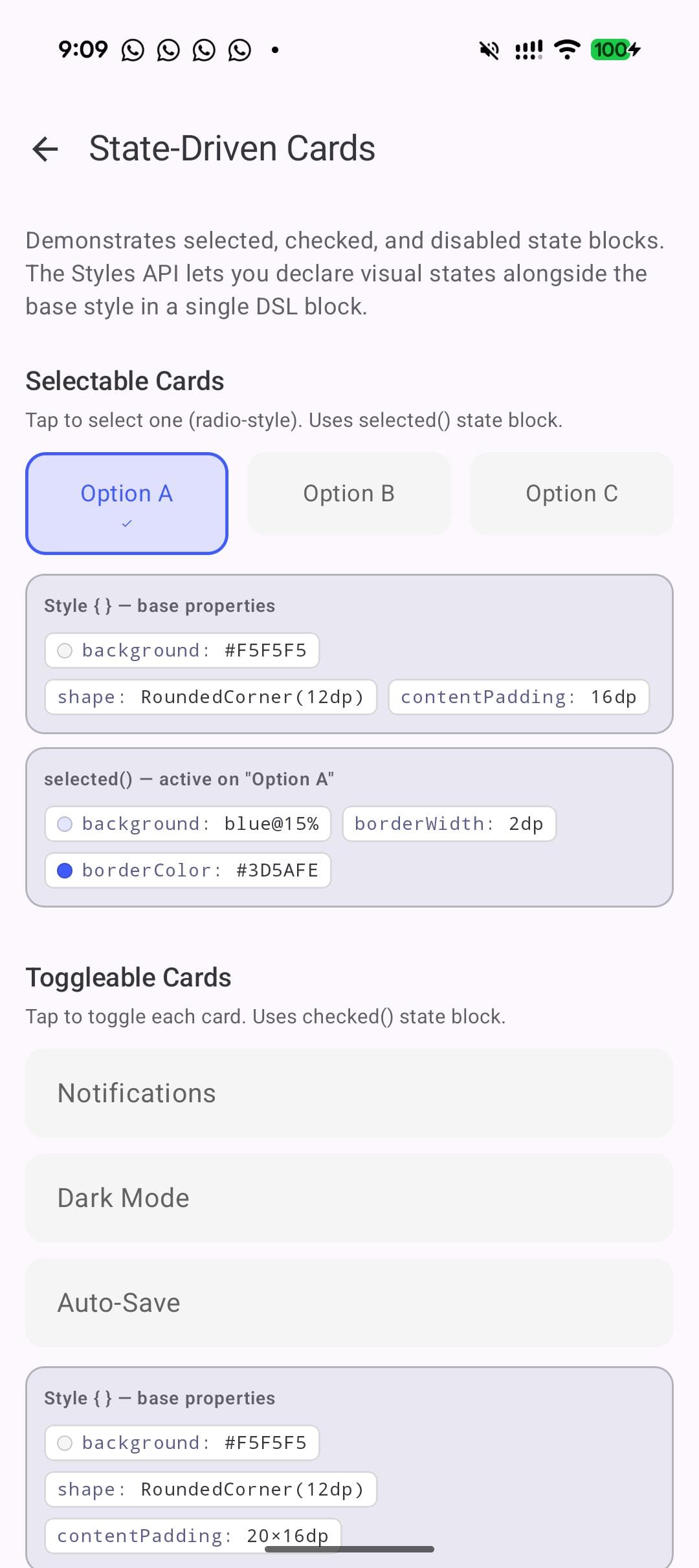Tap the first shape: RoundedCorner(12dp) chip
Screen dimensions: 699x1568
pyautogui.click(x=210, y=697)
